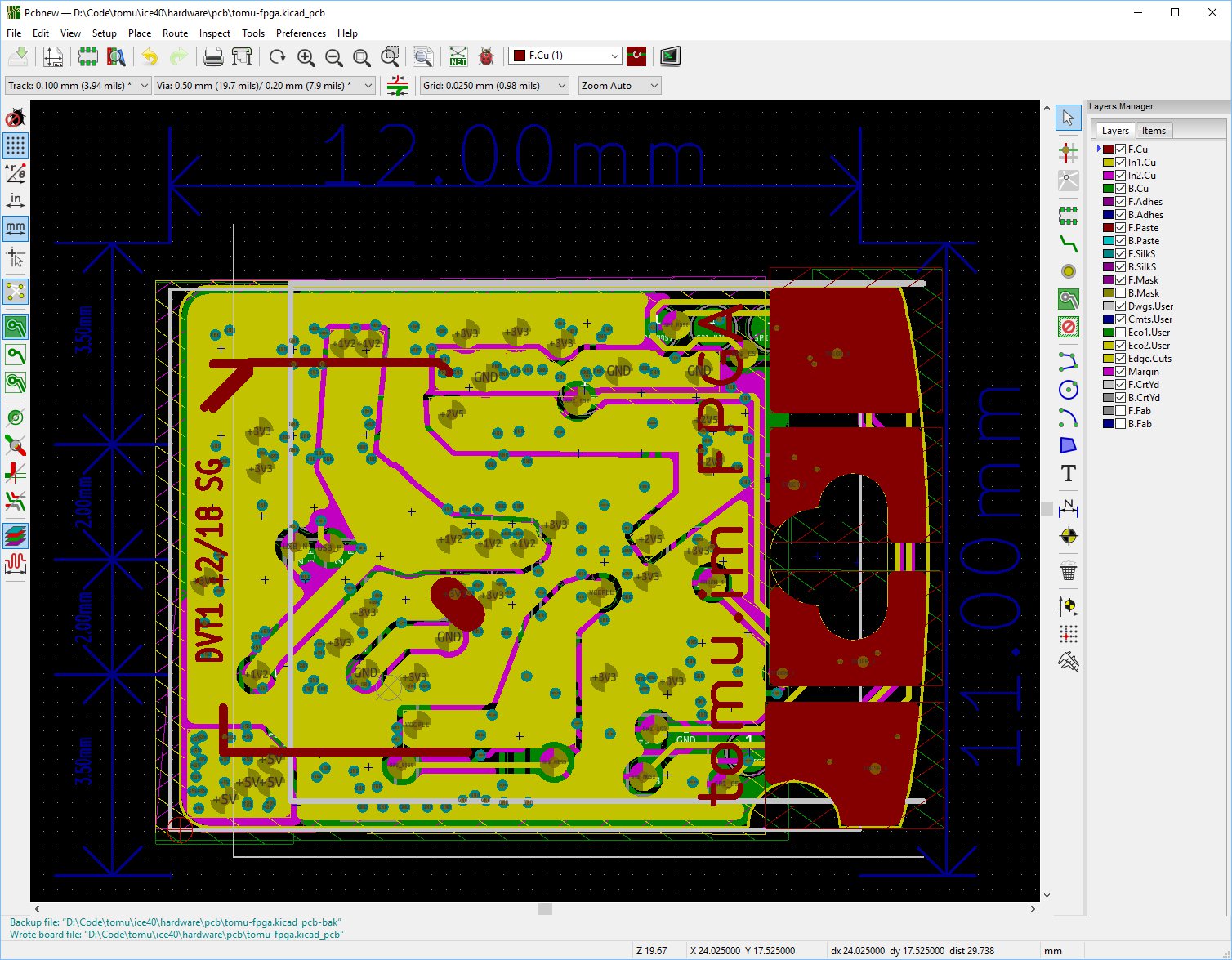Image resolution: width=1232 pixels, height=960 pixels.
Task: Run Design Rules Check ladybug icon
Action: tap(486, 56)
